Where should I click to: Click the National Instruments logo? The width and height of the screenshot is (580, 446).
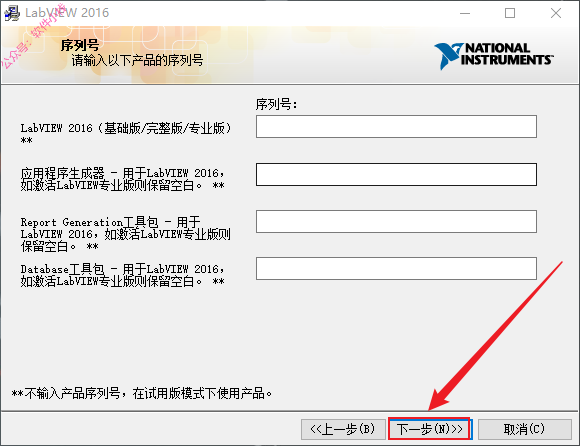point(493,56)
